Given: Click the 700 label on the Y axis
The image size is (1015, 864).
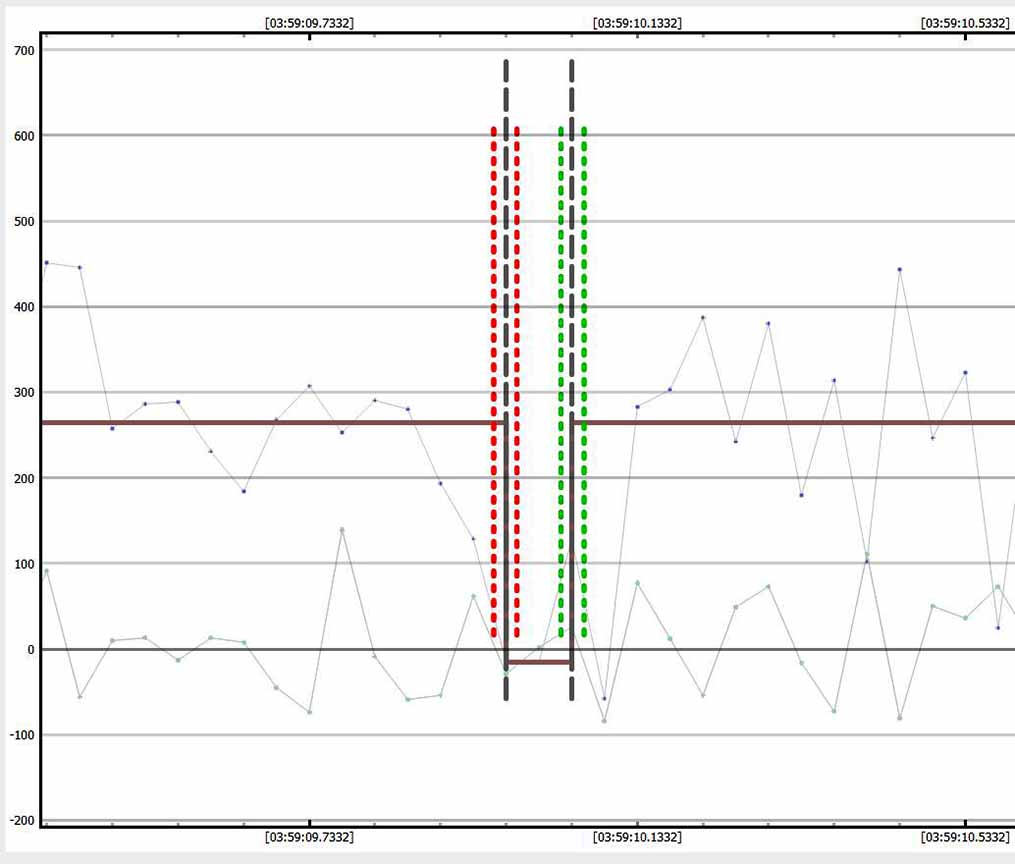Looking at the screenshot, I should click(x=20, y=50).
